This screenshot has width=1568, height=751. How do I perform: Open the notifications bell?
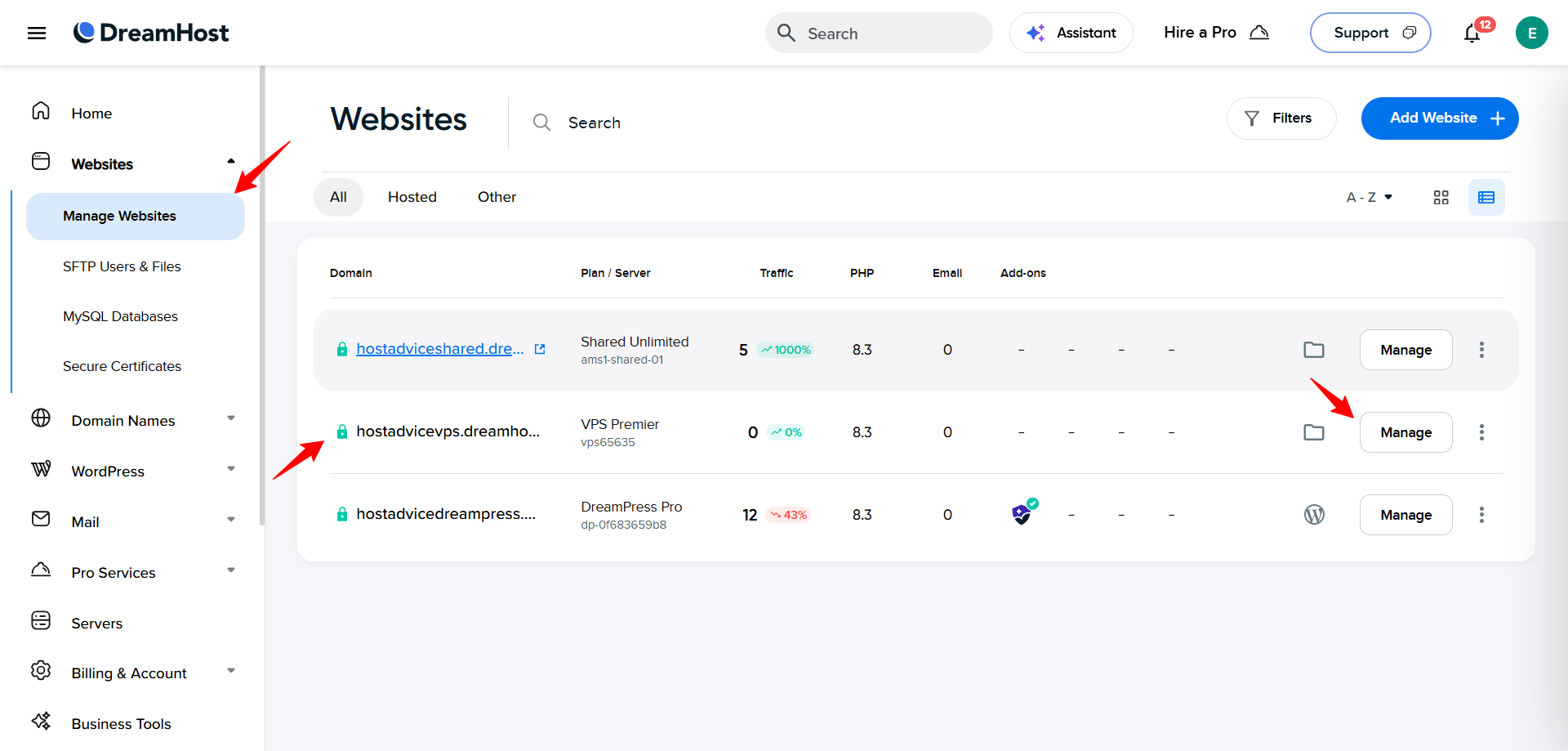coord(1472,33)
